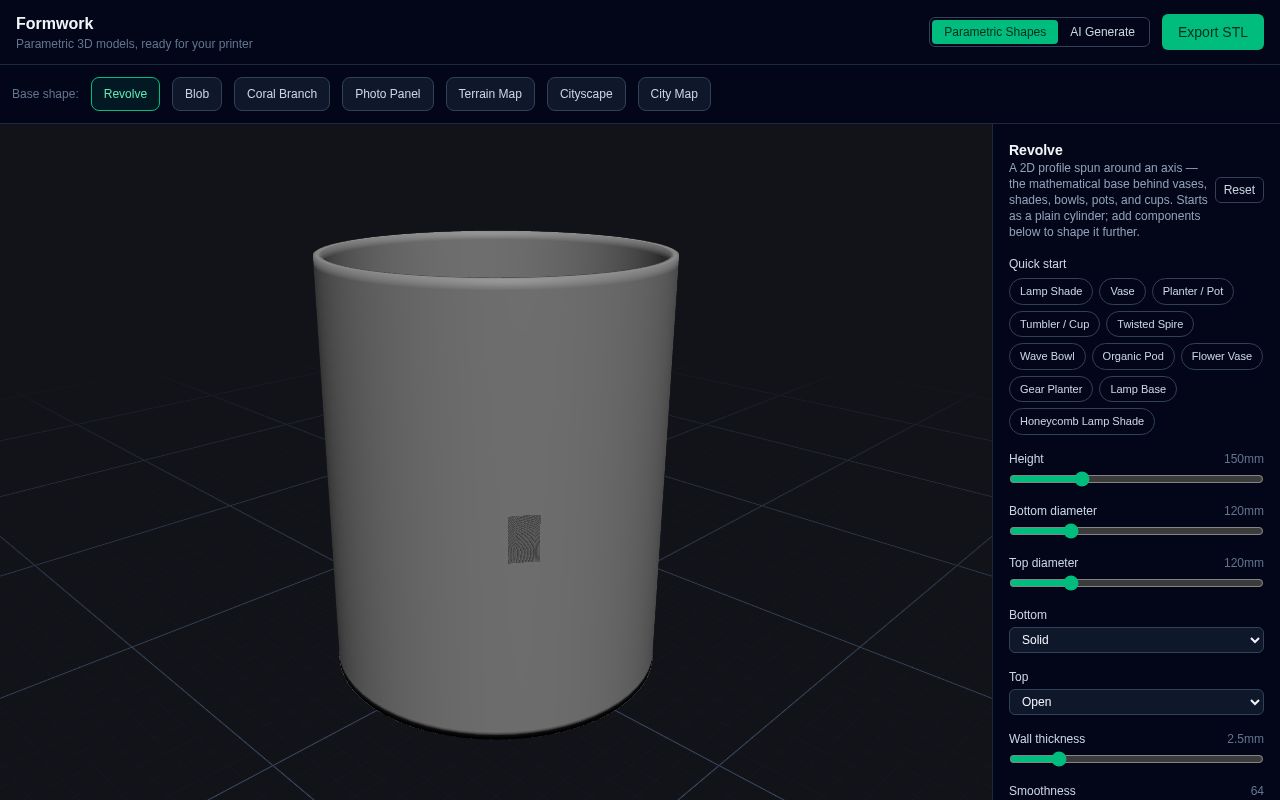Switch to Parametric Shapes mode
Viewport: 1280px width, 800px height.
[x=995, y=32]
